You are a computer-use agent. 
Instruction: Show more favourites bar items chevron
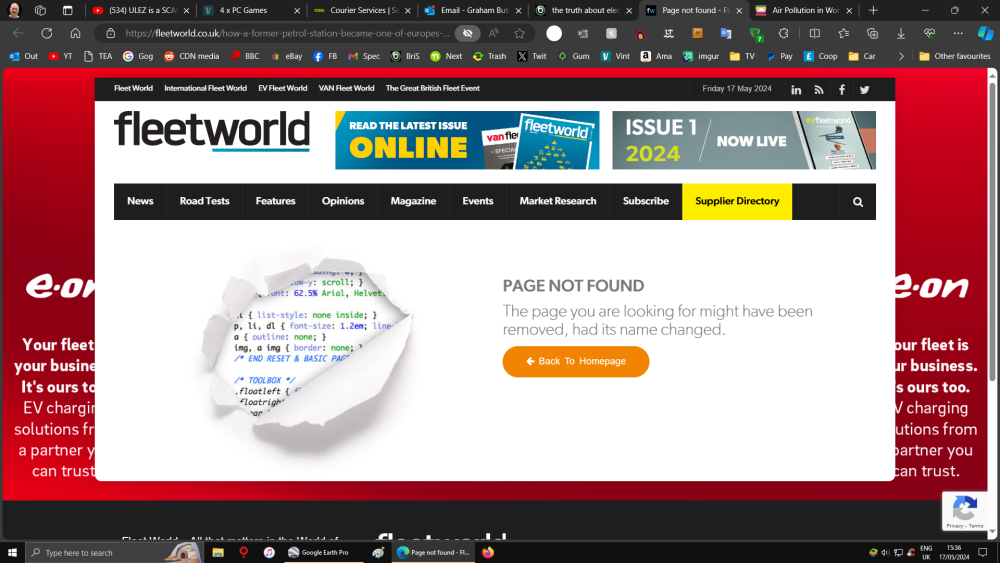(x=901, y=56)
